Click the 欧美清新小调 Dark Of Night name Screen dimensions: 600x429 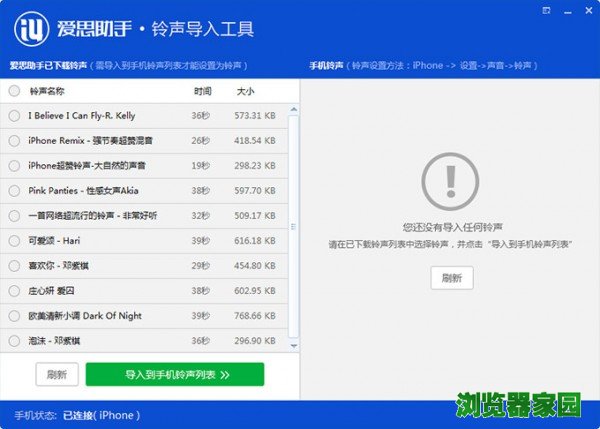click(85, 316)
